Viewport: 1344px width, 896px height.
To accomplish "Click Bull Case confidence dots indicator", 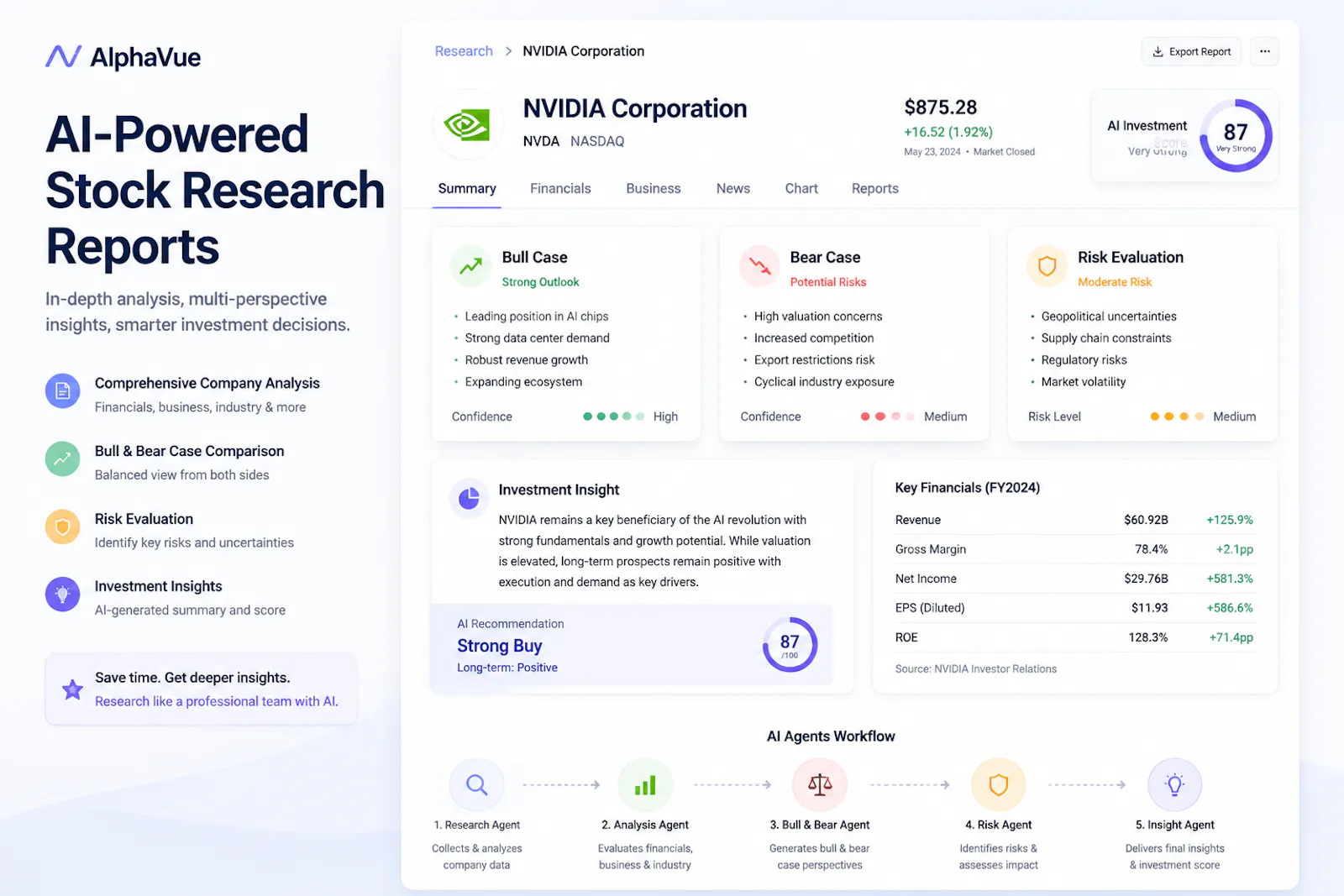I will tap(613, 417).
